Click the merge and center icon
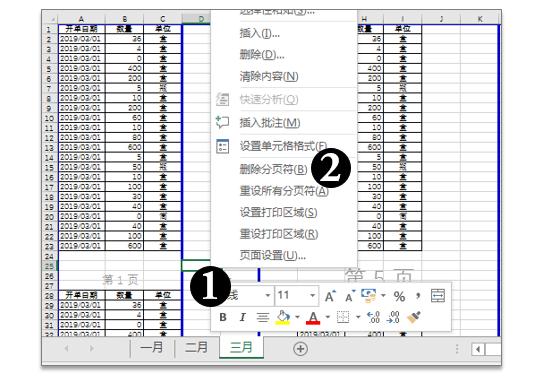 point(438,296)
